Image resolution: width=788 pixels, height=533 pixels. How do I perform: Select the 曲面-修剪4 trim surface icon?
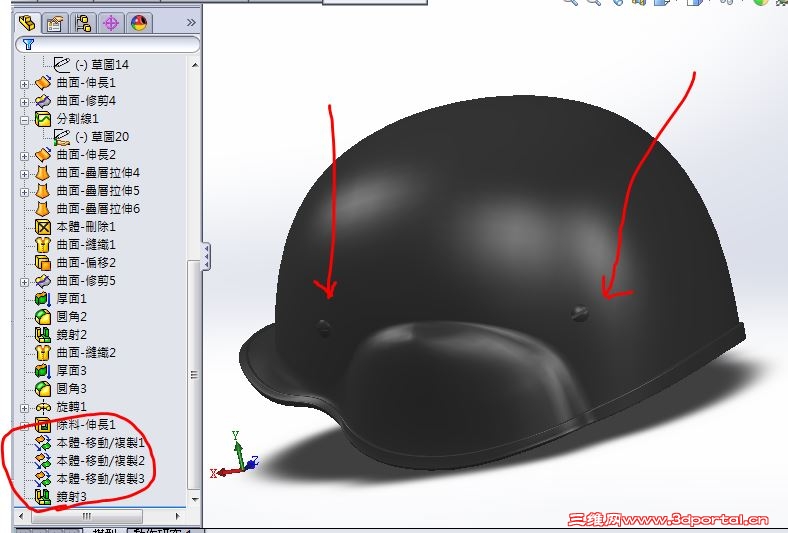43,100
